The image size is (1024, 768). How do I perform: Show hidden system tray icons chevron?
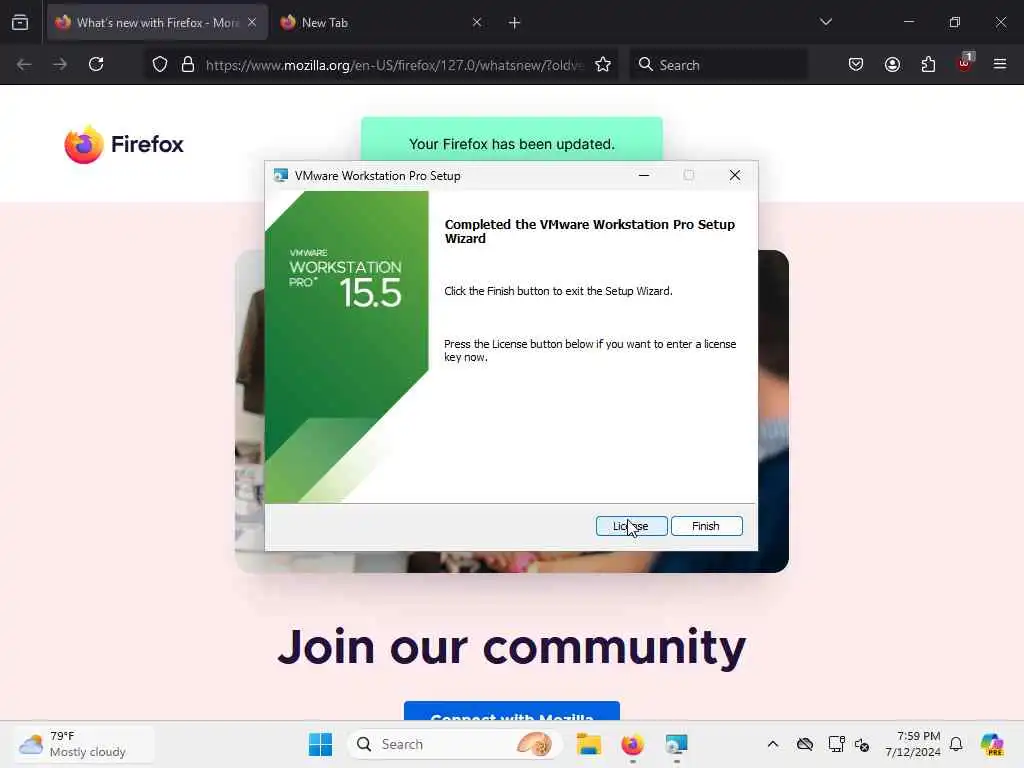[773, 744]
